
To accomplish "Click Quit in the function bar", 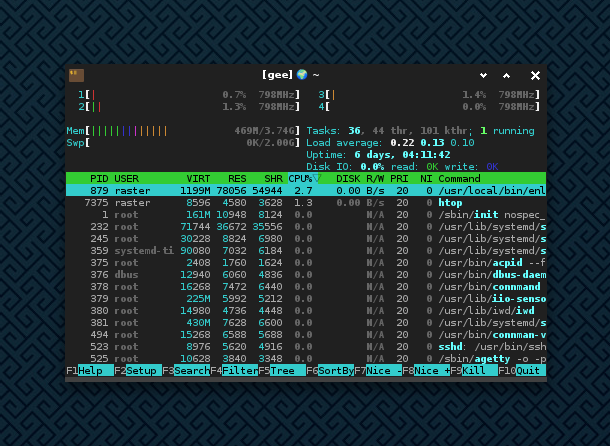I will tap(531, 370).
